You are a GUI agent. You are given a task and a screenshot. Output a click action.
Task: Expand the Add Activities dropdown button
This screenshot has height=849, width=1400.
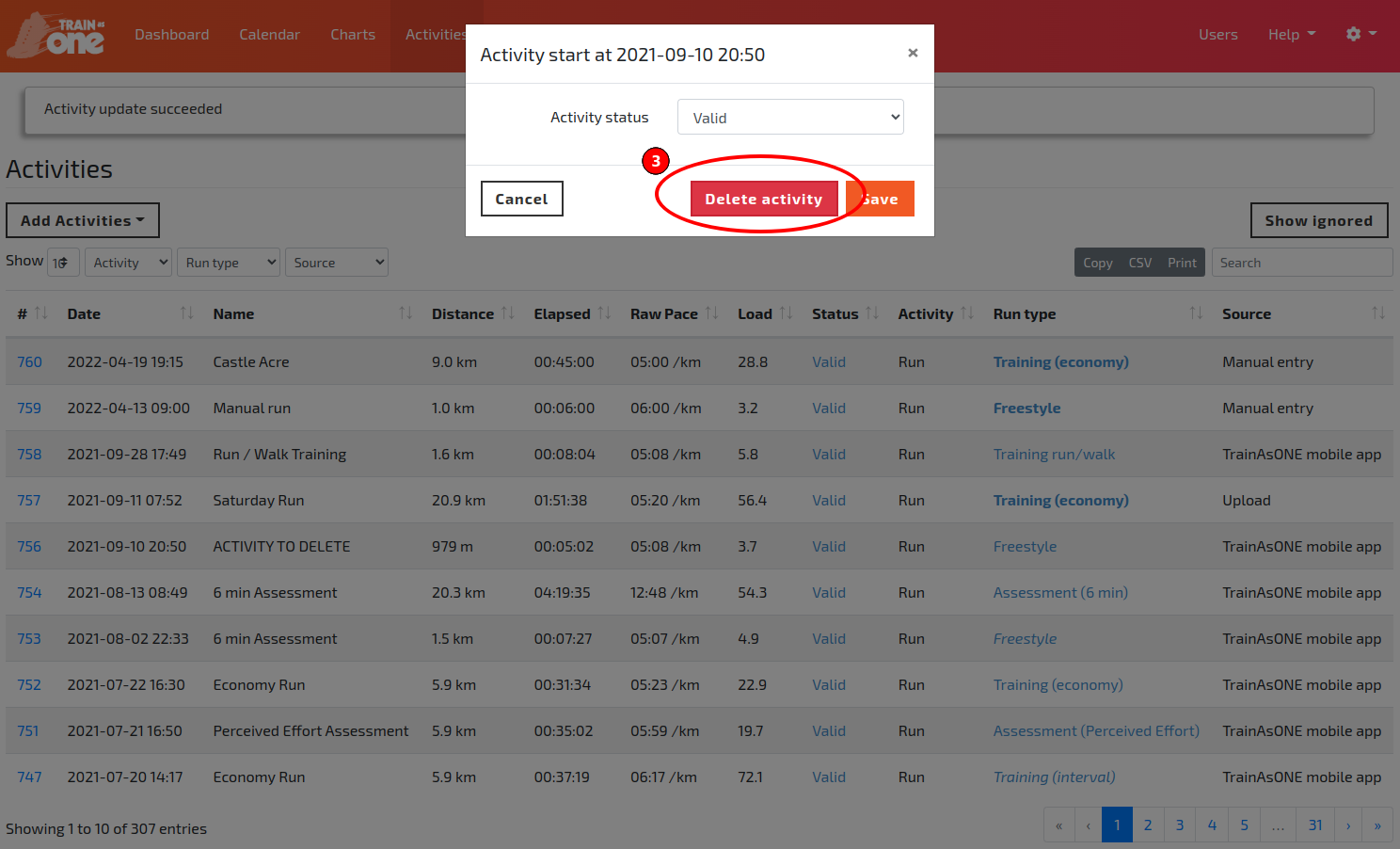pyautogui.click(x=83, y=220)
